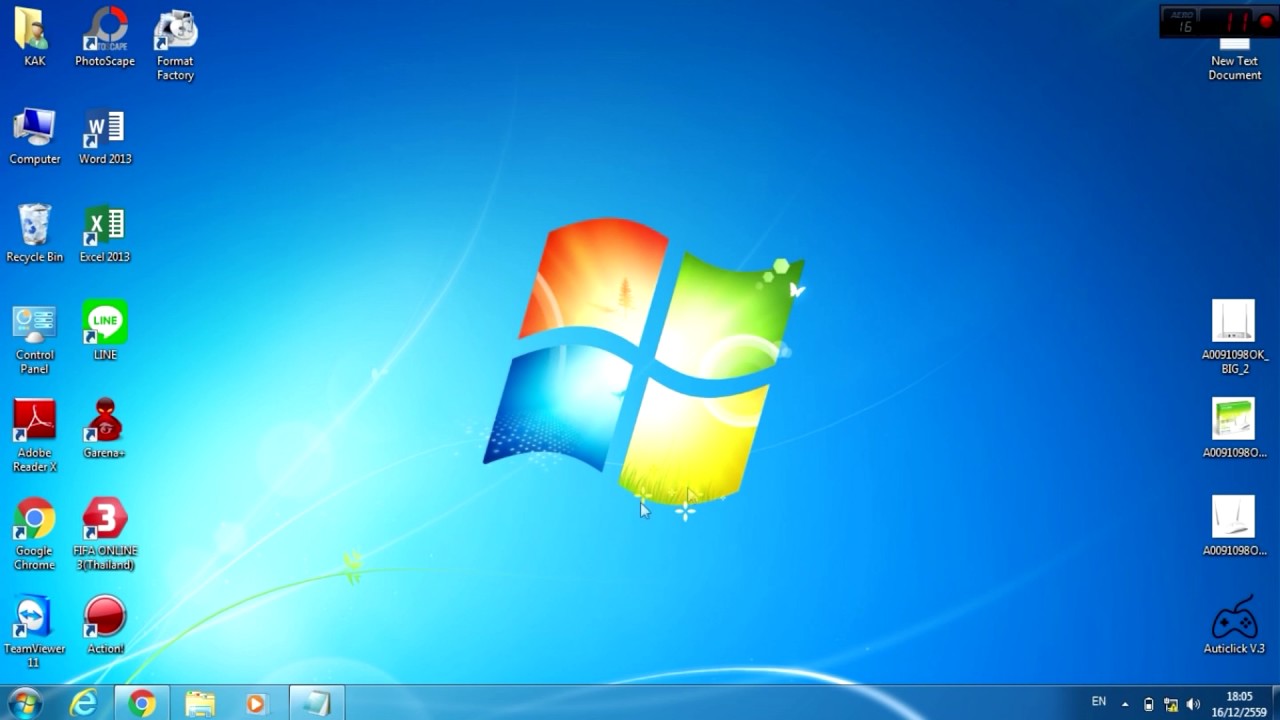Open Auticlick V.3 gamepad icon
The width and height of the screenshot is (1280, 720).
(x=1234, y=625)
